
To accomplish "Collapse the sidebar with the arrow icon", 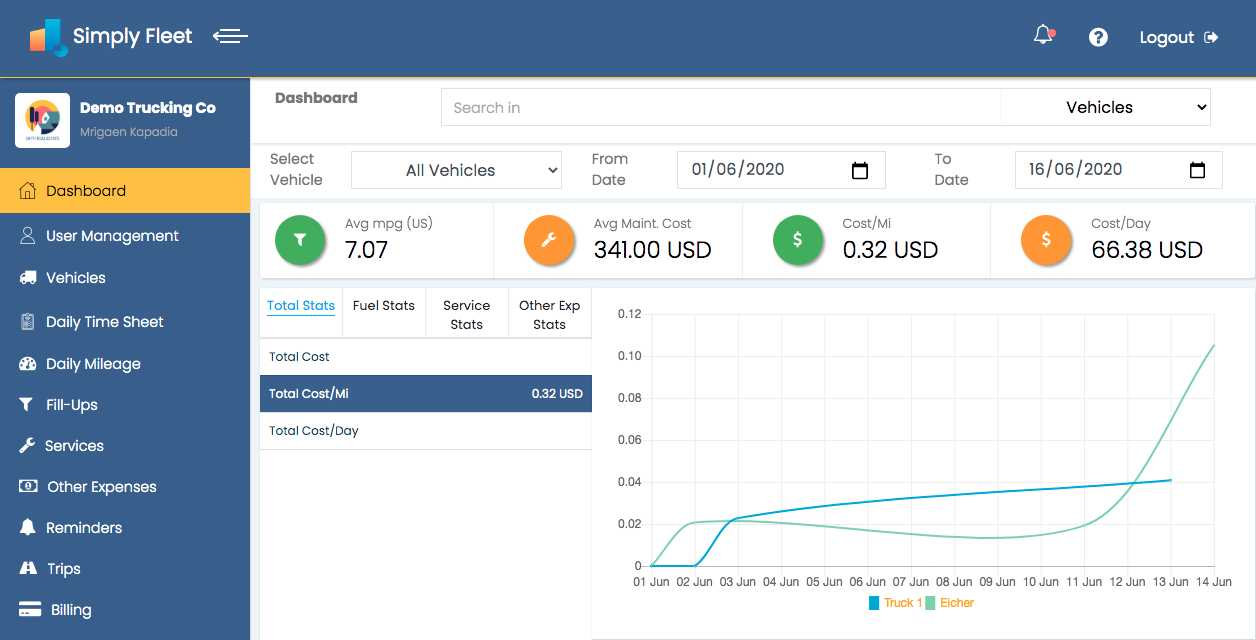I will pyautogui.click(x=230, y=36).
